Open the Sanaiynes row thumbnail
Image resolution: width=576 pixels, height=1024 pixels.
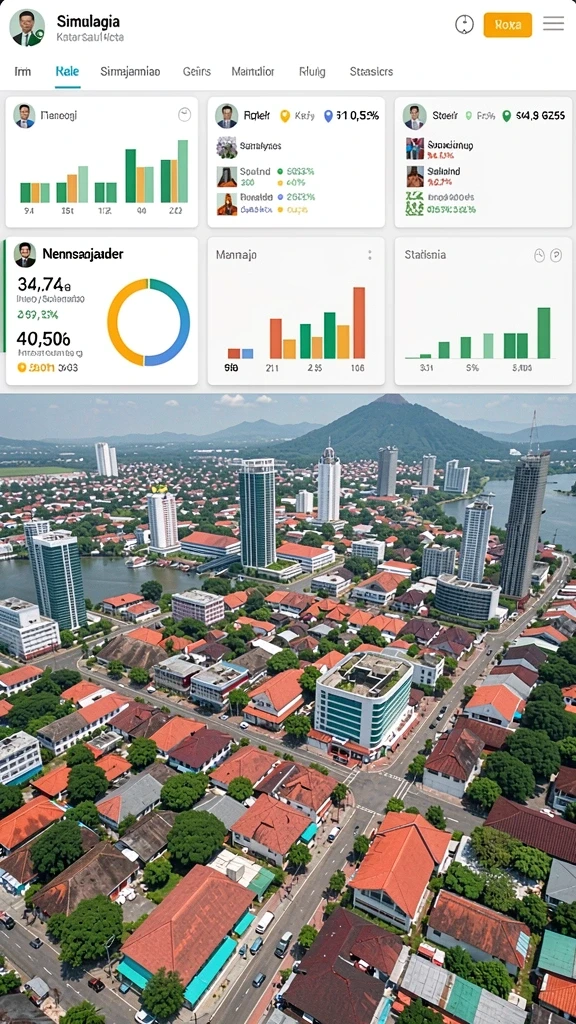click(227, 147)
